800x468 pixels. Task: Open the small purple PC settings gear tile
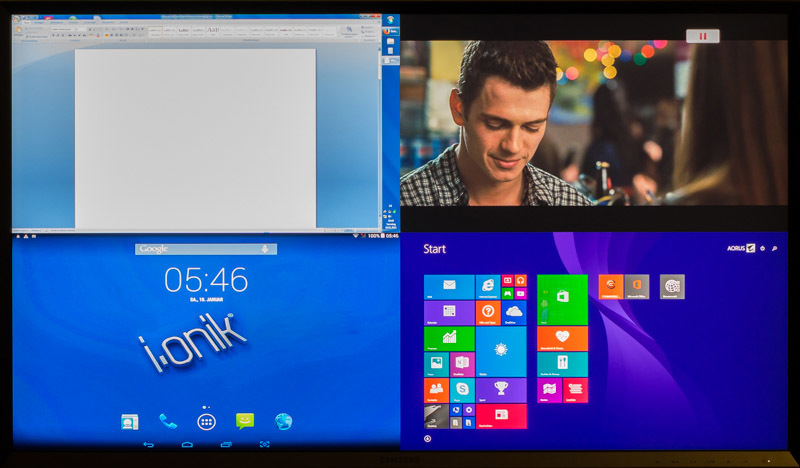point(469,410)
